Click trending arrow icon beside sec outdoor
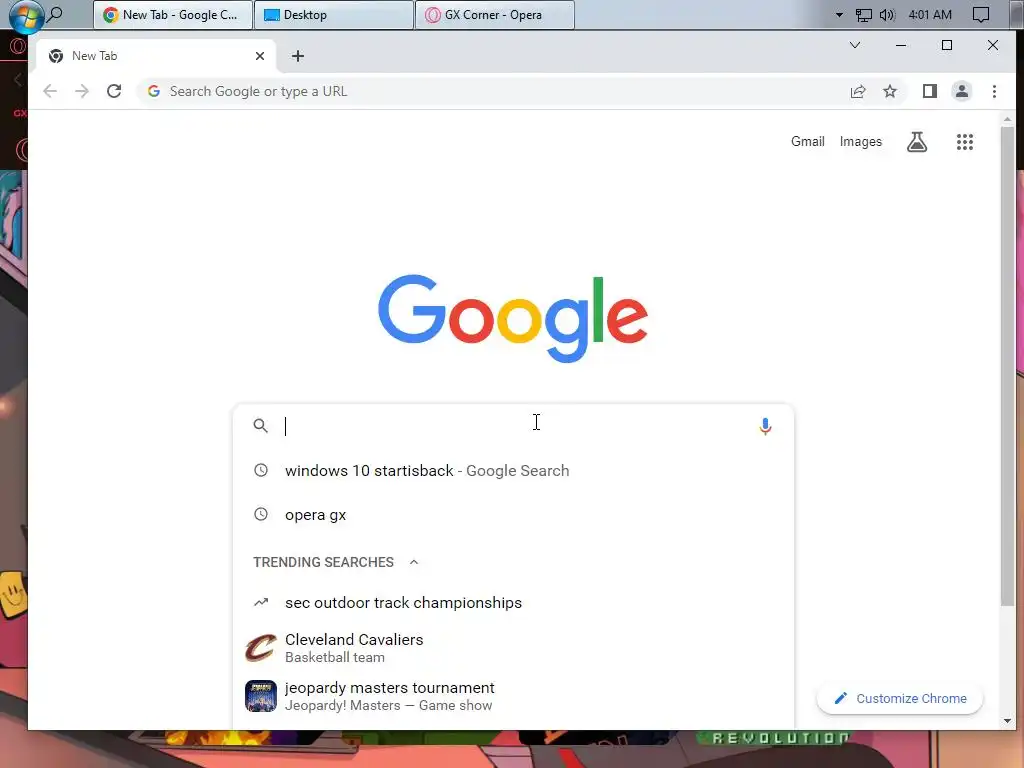 261,602
